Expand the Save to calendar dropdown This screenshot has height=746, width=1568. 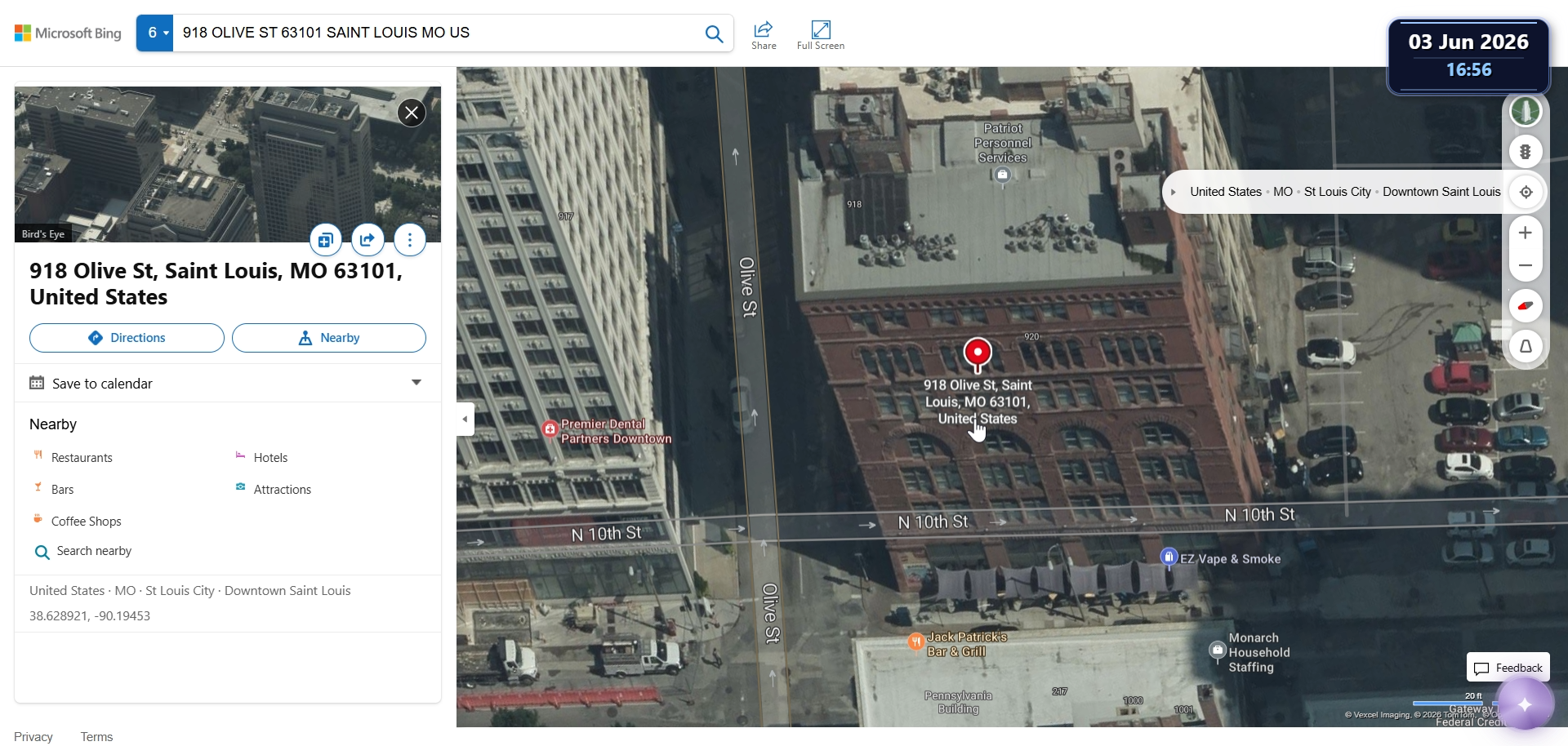pyautogui.click(x=416, y=383)
